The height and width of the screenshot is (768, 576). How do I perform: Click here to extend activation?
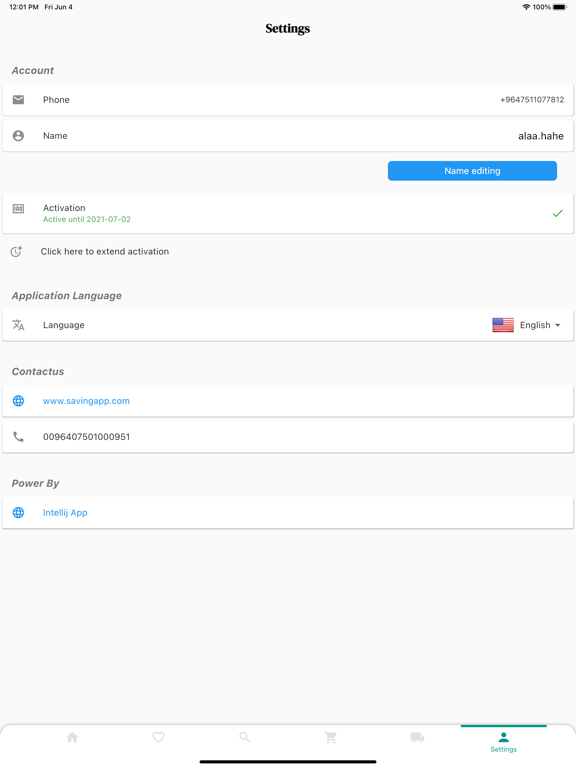tap(105, 252)
